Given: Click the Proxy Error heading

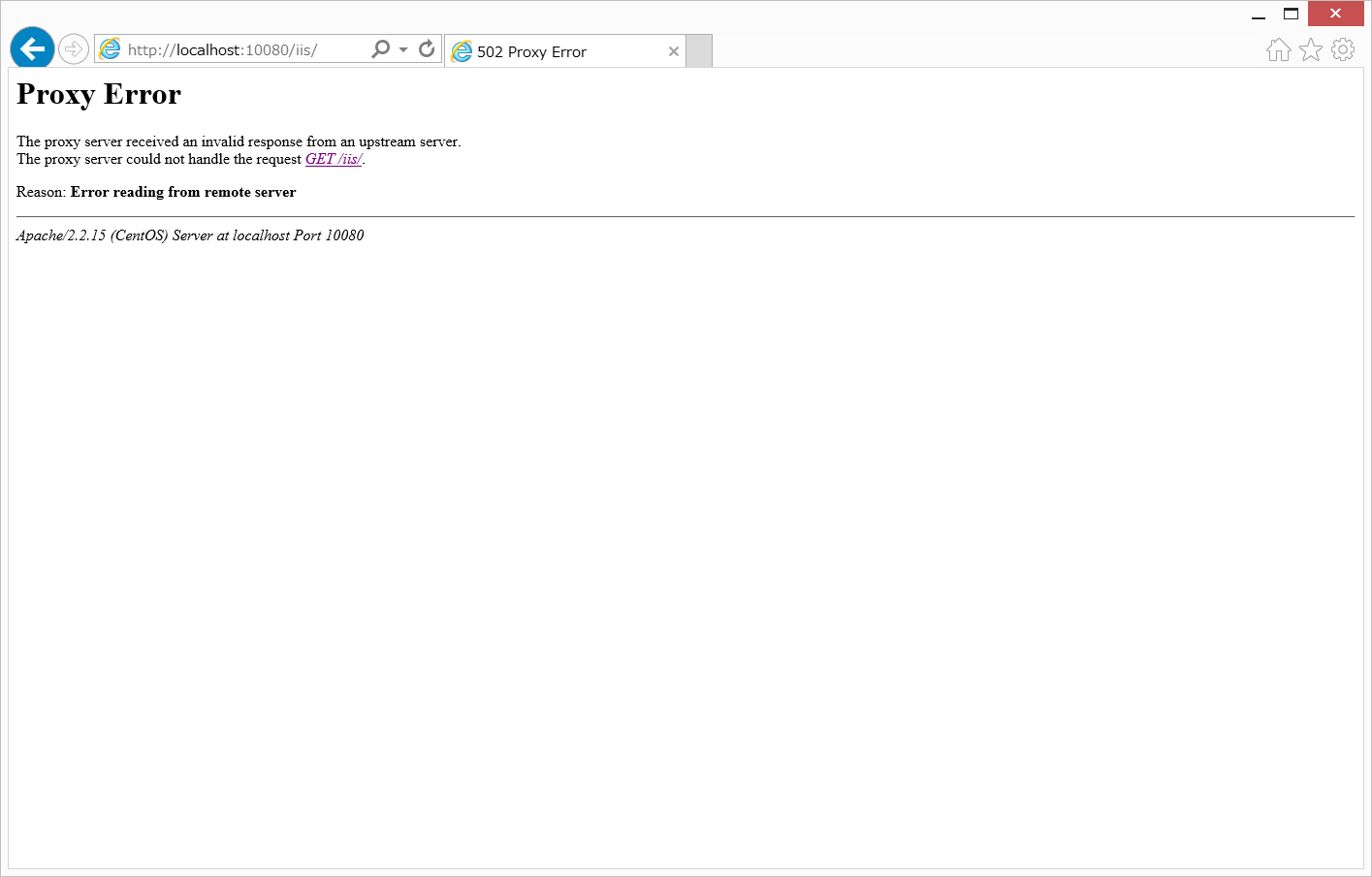Looking at the screenshot, I should coord(98,94).
